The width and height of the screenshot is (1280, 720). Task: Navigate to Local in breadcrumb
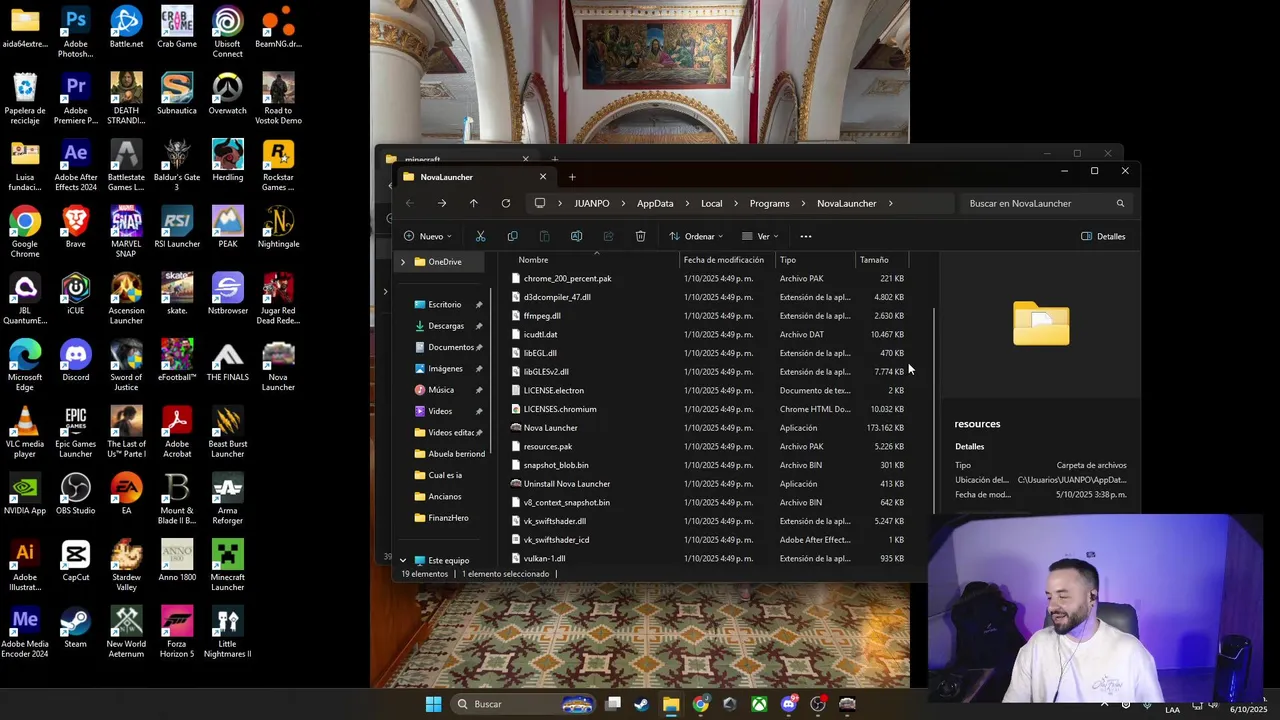click(x=711, y=203)
